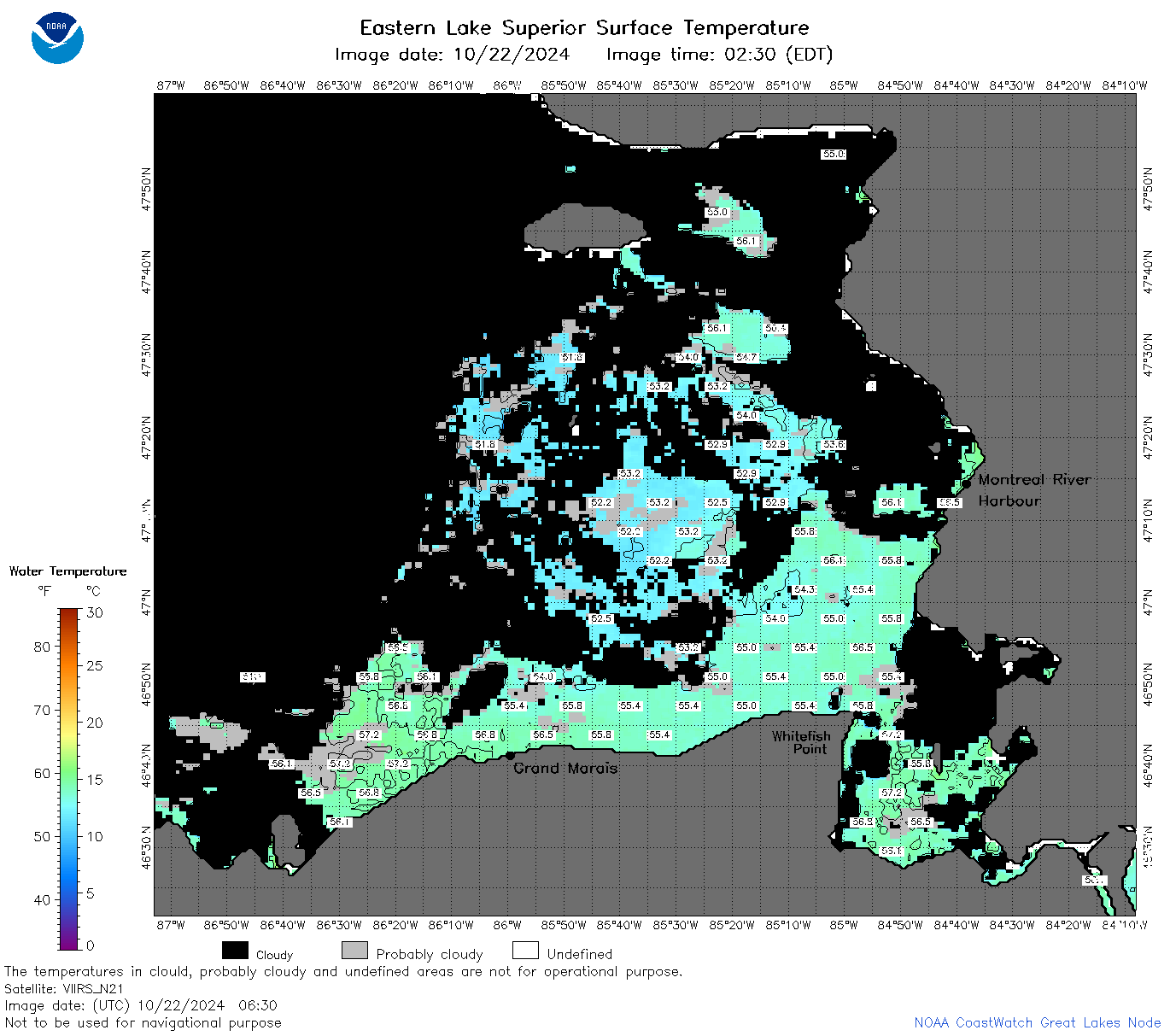This screenshot has width=1170, height=1036.
Task: Click the 'Image time: 02:30 (EDT)' text
Action: click(x=719, y=55)
